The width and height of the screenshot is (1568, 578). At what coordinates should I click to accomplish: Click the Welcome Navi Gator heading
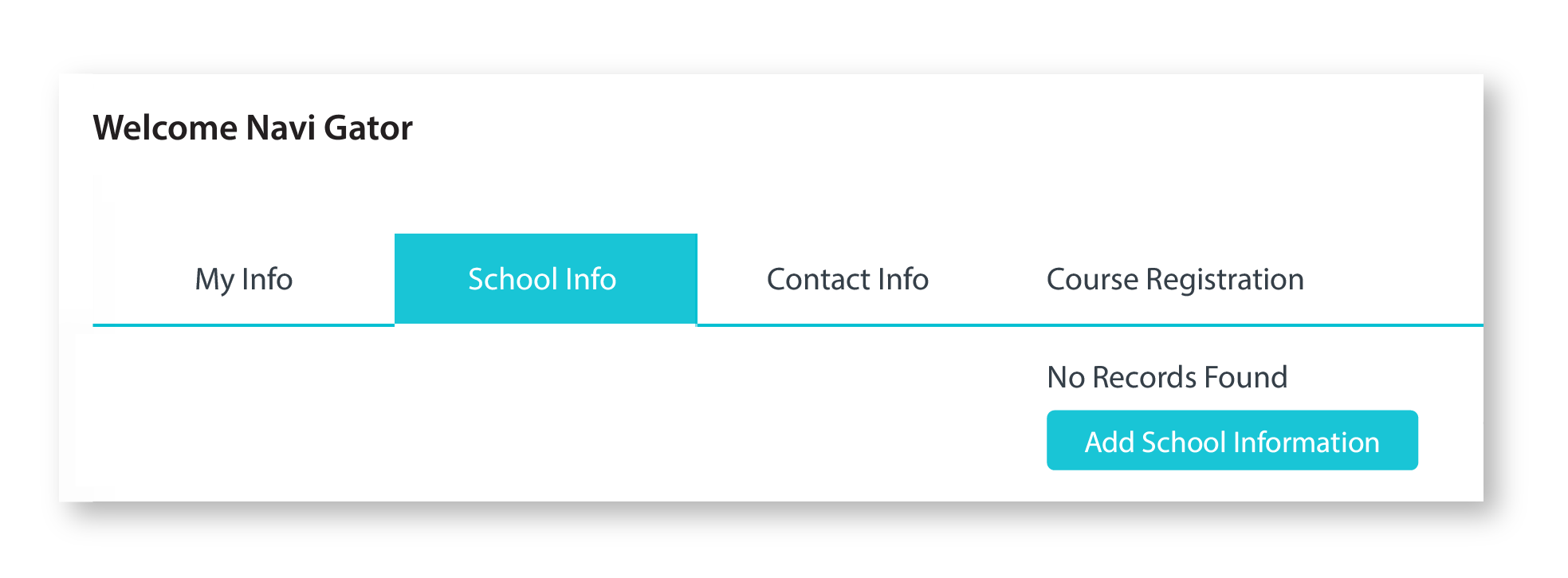(253, 128)
